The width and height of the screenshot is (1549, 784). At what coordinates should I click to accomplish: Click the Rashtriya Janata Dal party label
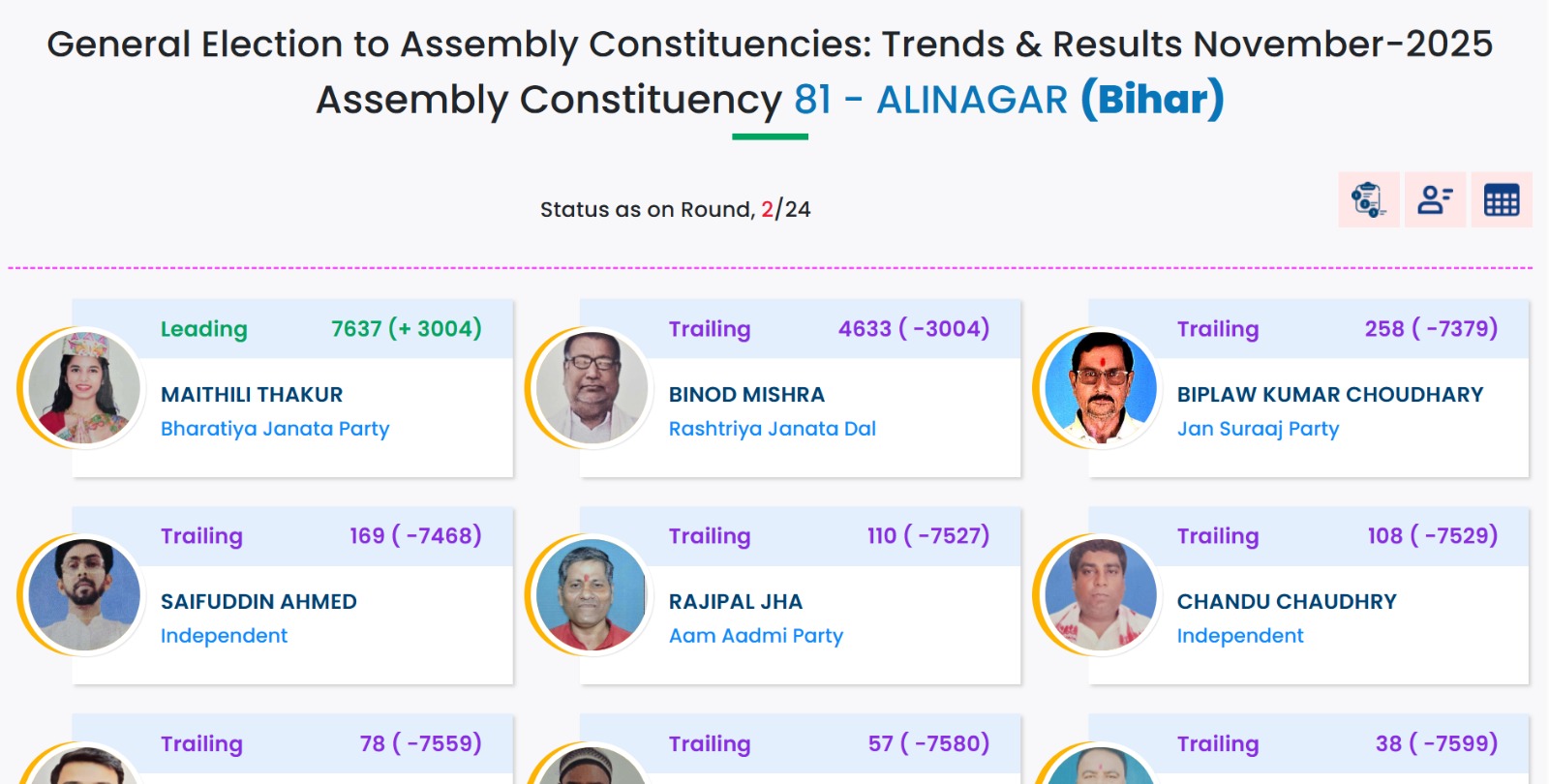click(772, 429)
